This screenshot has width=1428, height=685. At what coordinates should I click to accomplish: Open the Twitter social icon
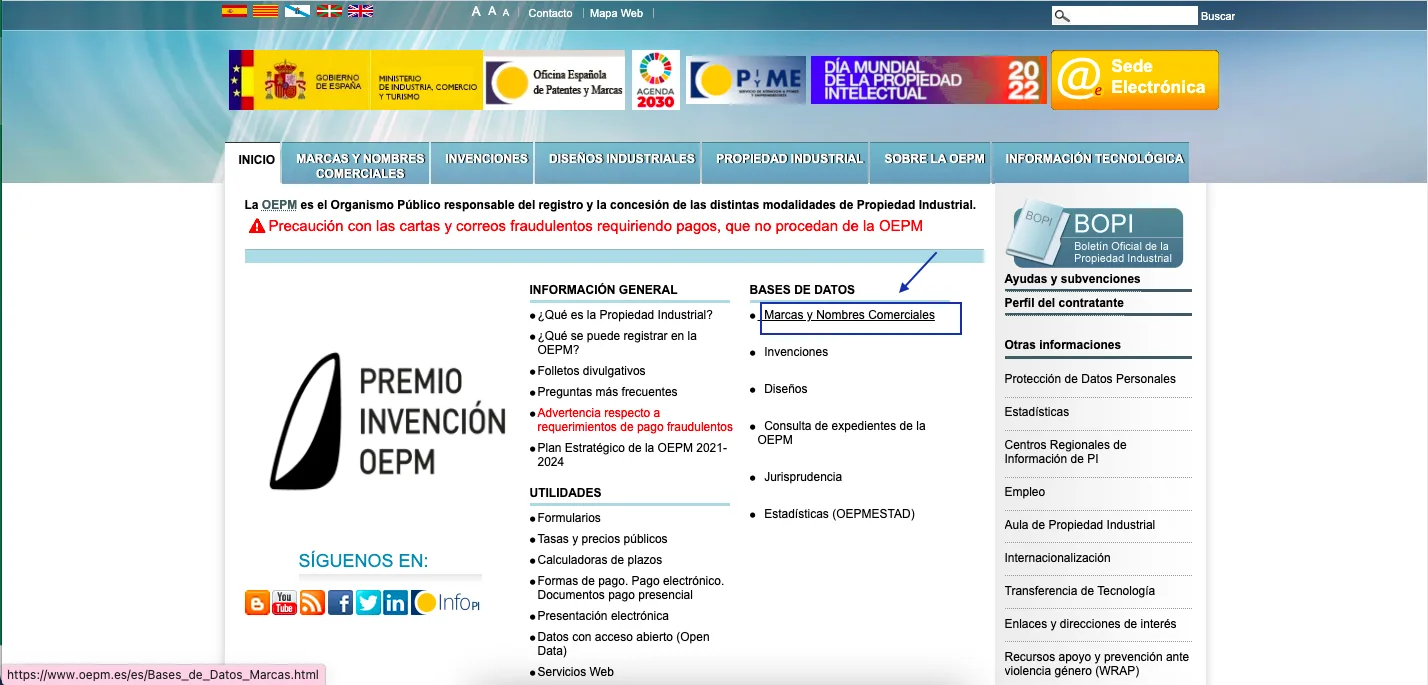[x=368, y=603]
